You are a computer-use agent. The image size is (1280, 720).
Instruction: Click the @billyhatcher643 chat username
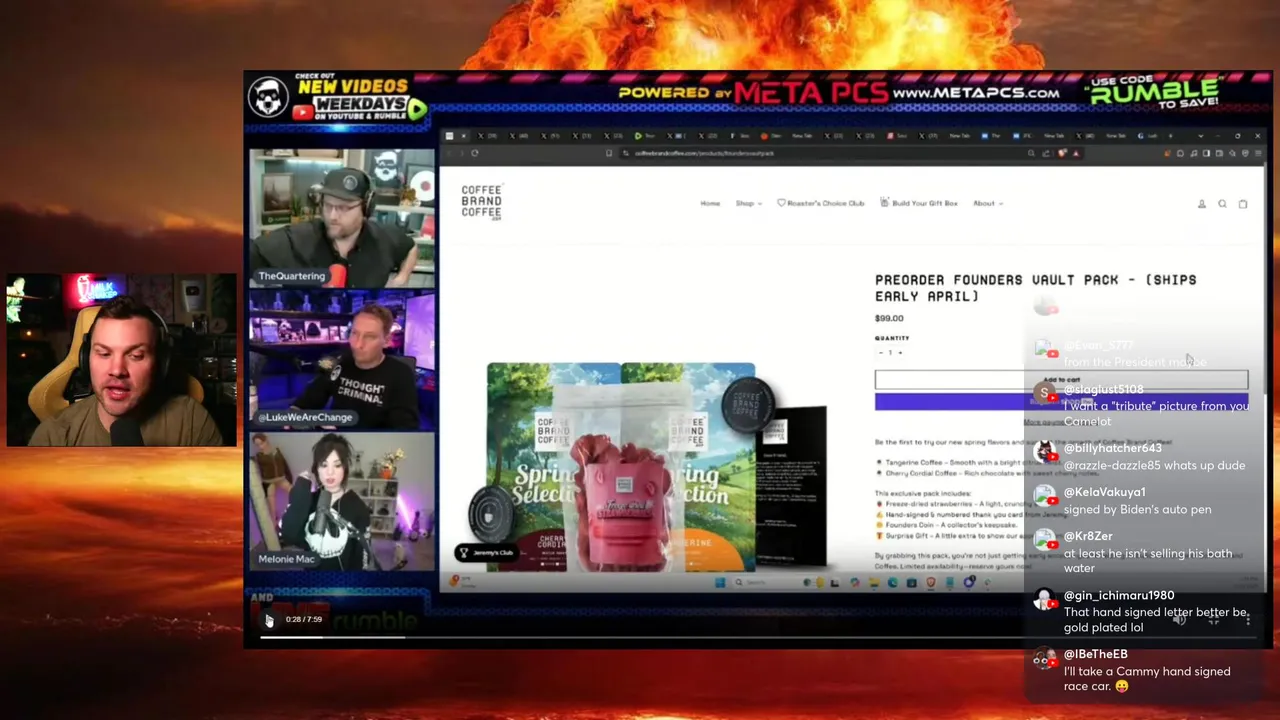point(1112,448)
